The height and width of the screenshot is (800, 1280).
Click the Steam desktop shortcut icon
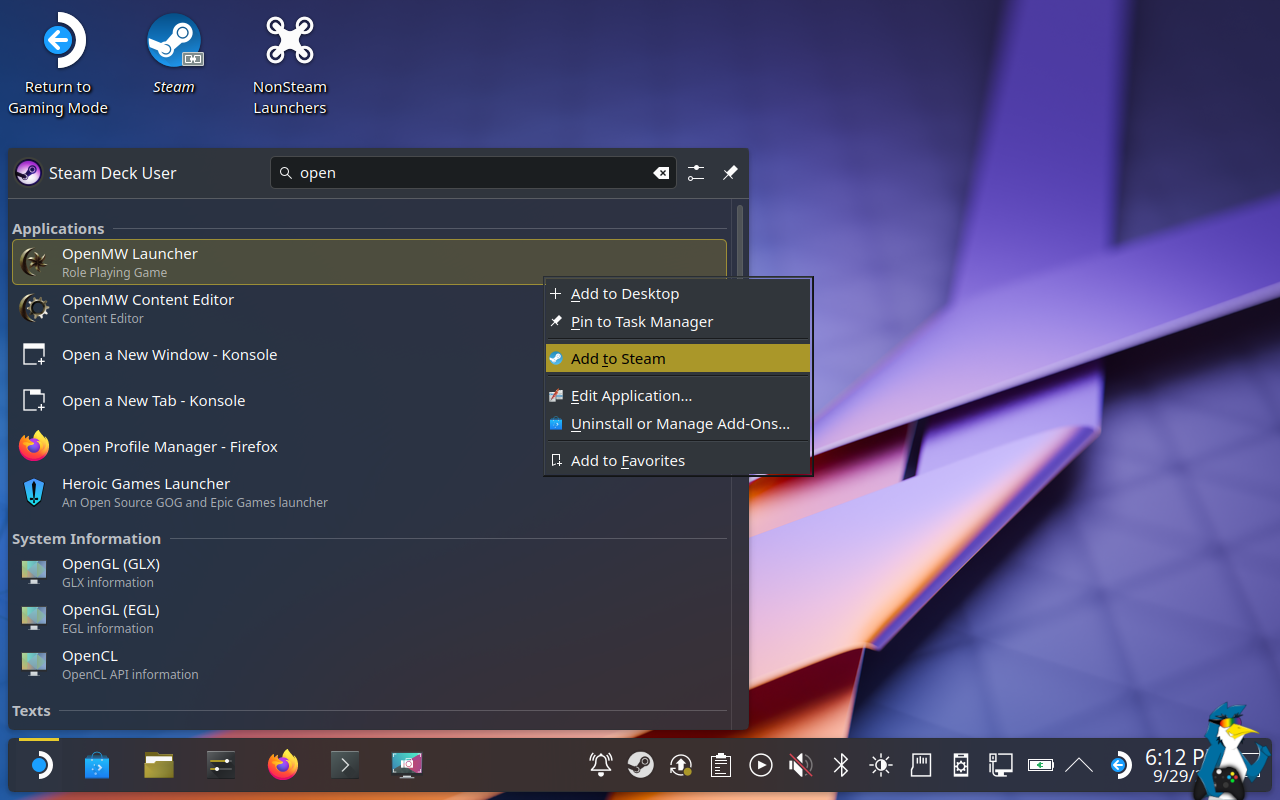point(174,42)
